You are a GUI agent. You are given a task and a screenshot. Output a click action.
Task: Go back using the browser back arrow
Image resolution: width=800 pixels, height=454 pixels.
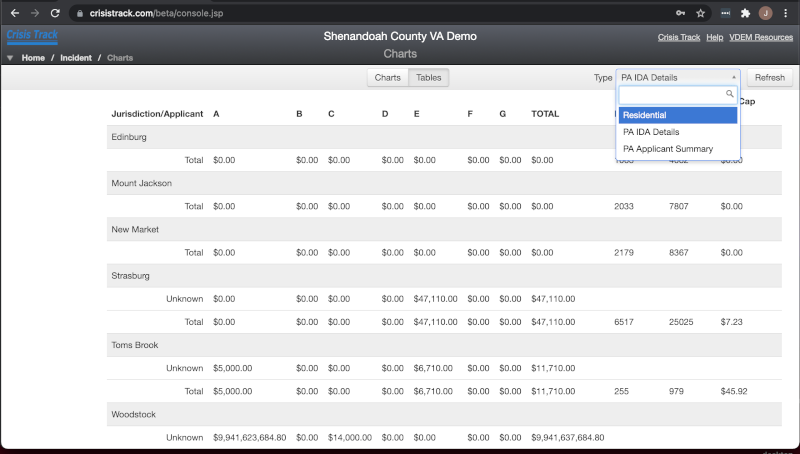pyautogui.click(x=15, y=13)
